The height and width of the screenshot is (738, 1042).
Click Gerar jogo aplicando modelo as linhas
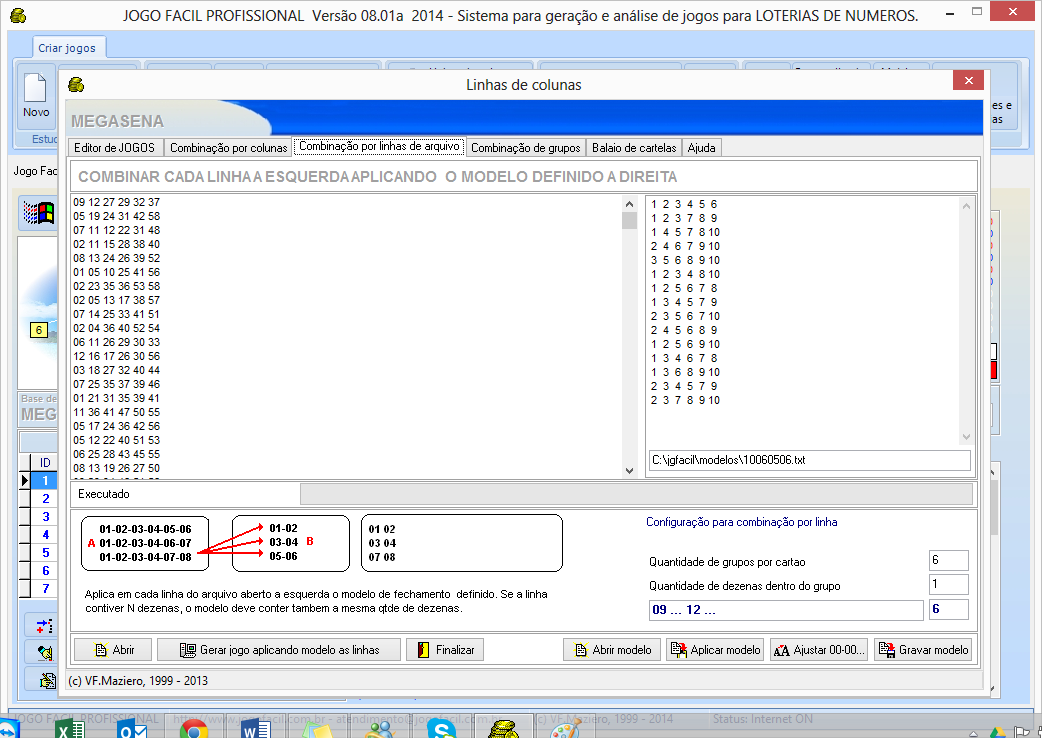[279, 649]
